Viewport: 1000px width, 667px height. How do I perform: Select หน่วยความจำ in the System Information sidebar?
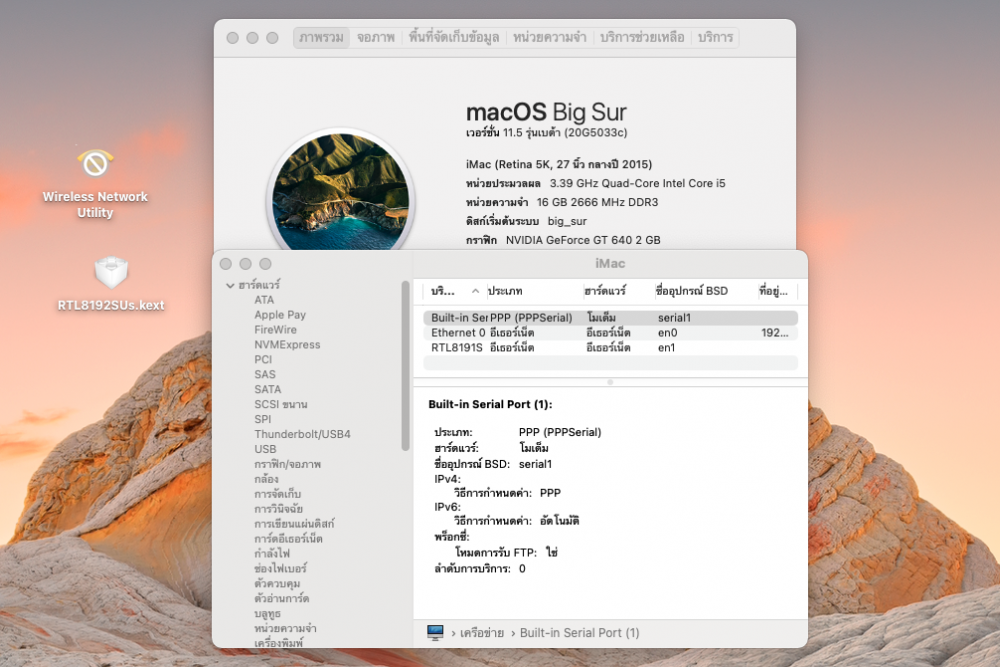pos(285,628)
